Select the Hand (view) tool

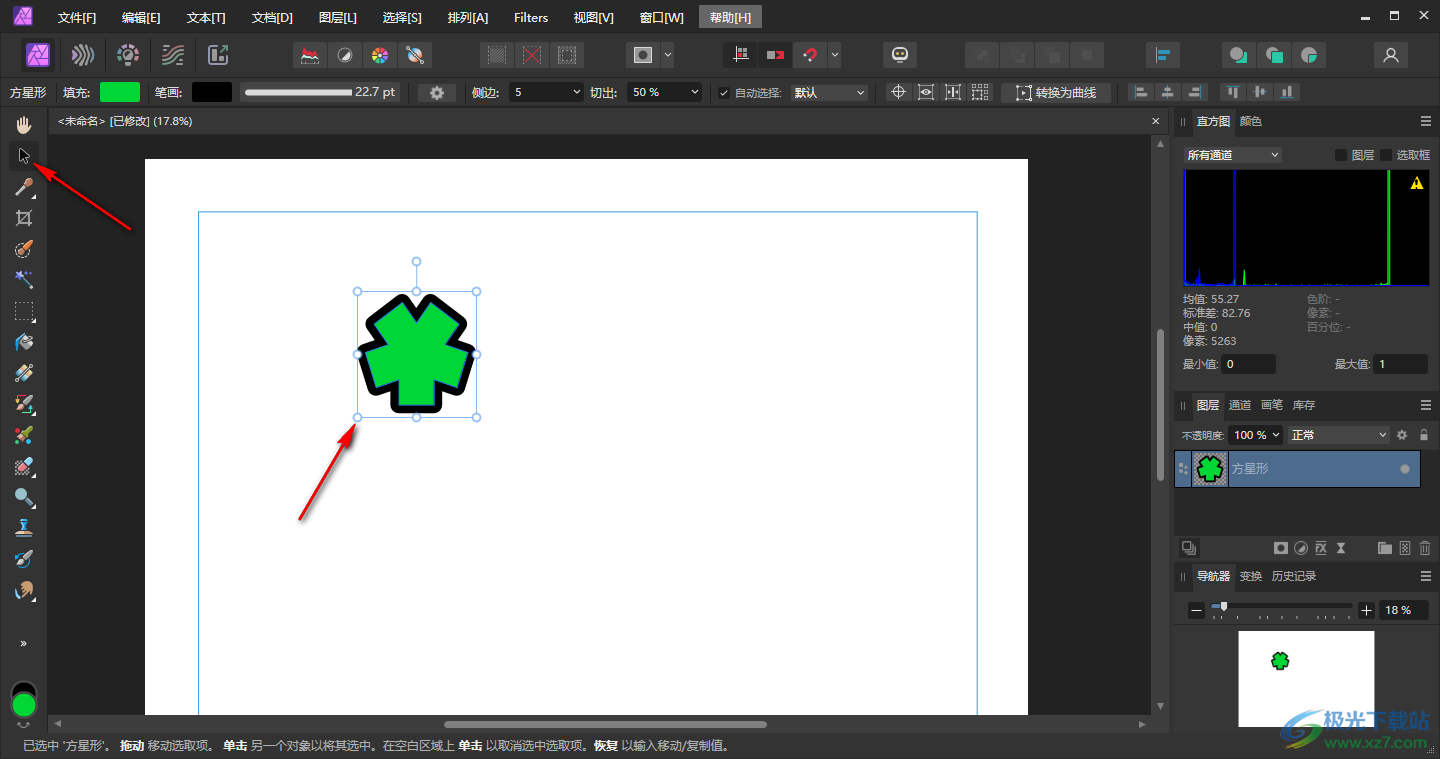coord(24,125)
